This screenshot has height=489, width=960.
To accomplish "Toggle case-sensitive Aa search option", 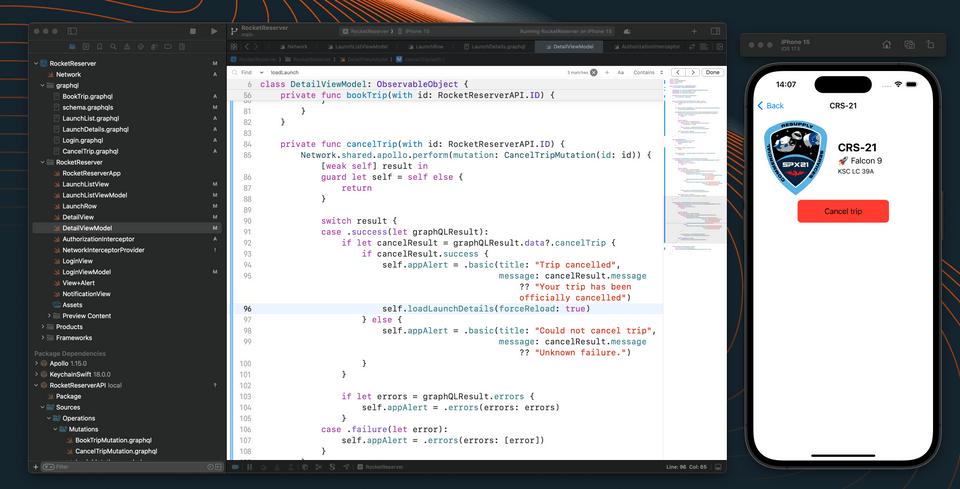I will click(x=620, y=72).
